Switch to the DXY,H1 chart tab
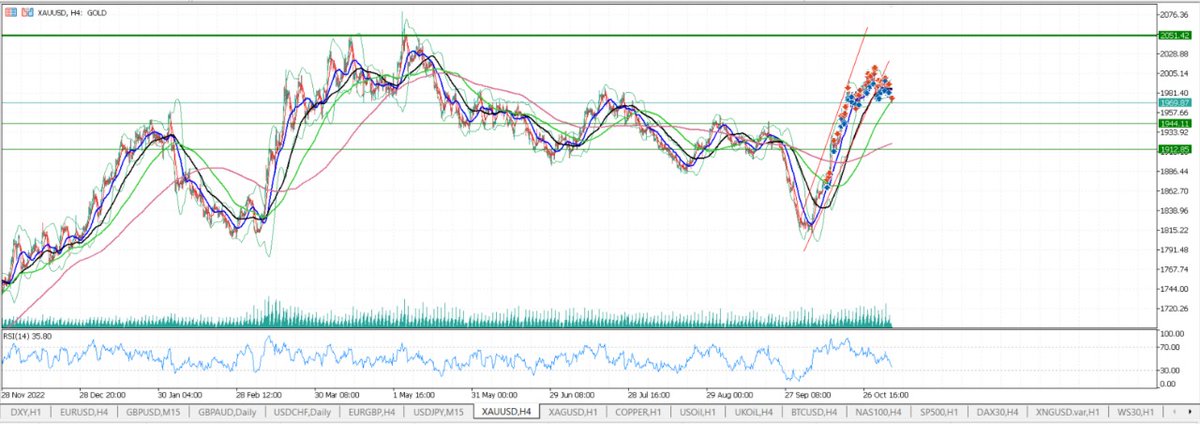This screenshot has width=1200, height=424. pos(26,412)
